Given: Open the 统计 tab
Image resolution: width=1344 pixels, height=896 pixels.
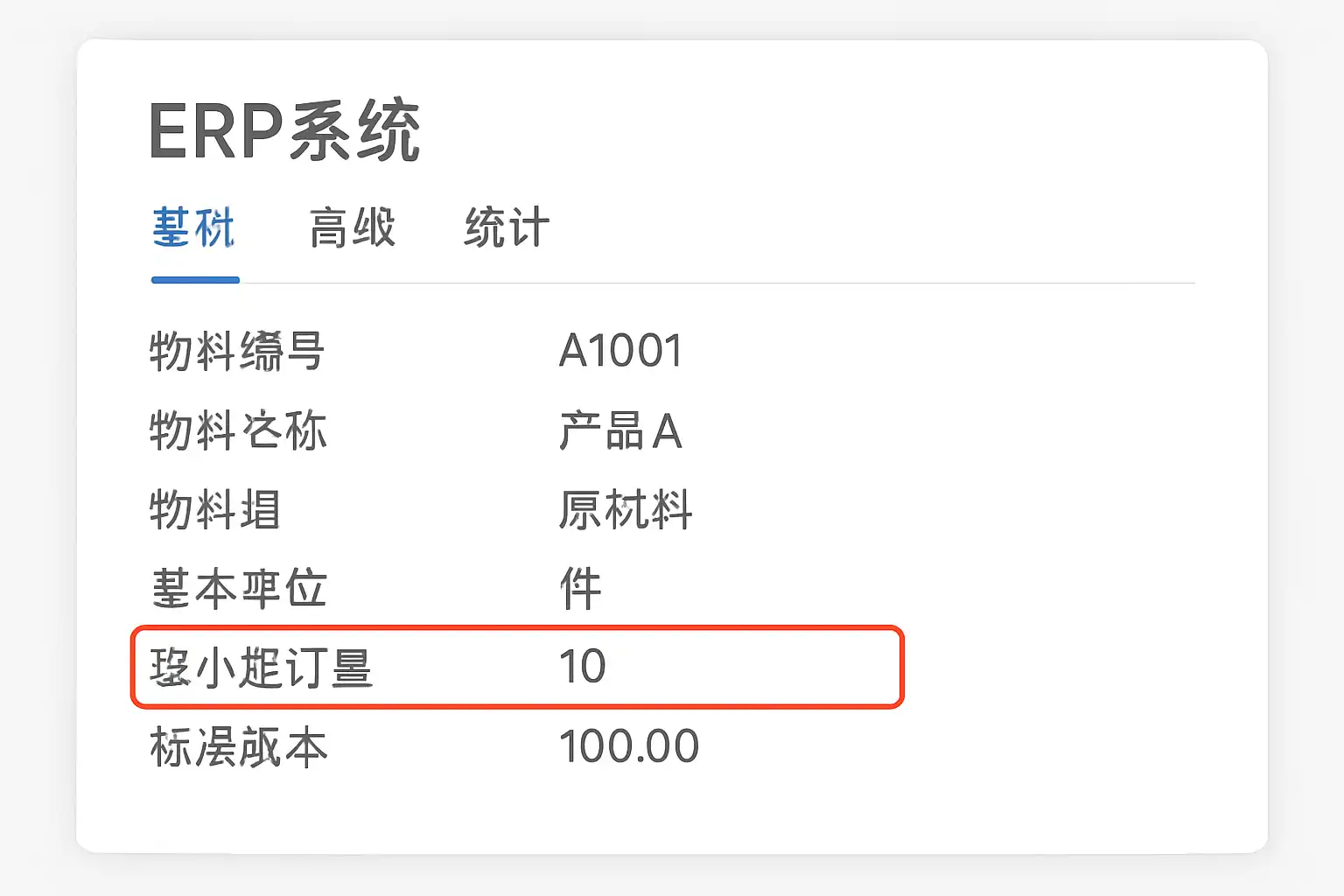Looking at the screenshot, I should [x=507, y=228].
